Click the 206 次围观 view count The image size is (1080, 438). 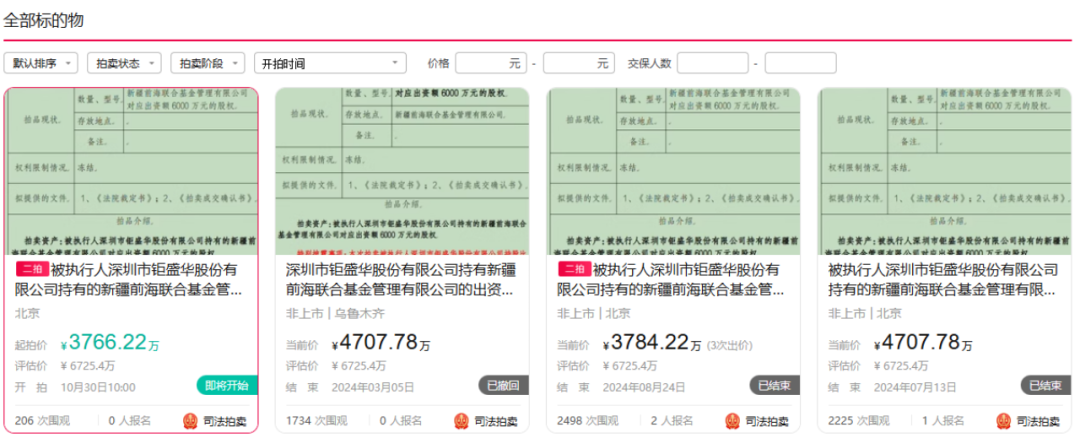pos(45,420)
